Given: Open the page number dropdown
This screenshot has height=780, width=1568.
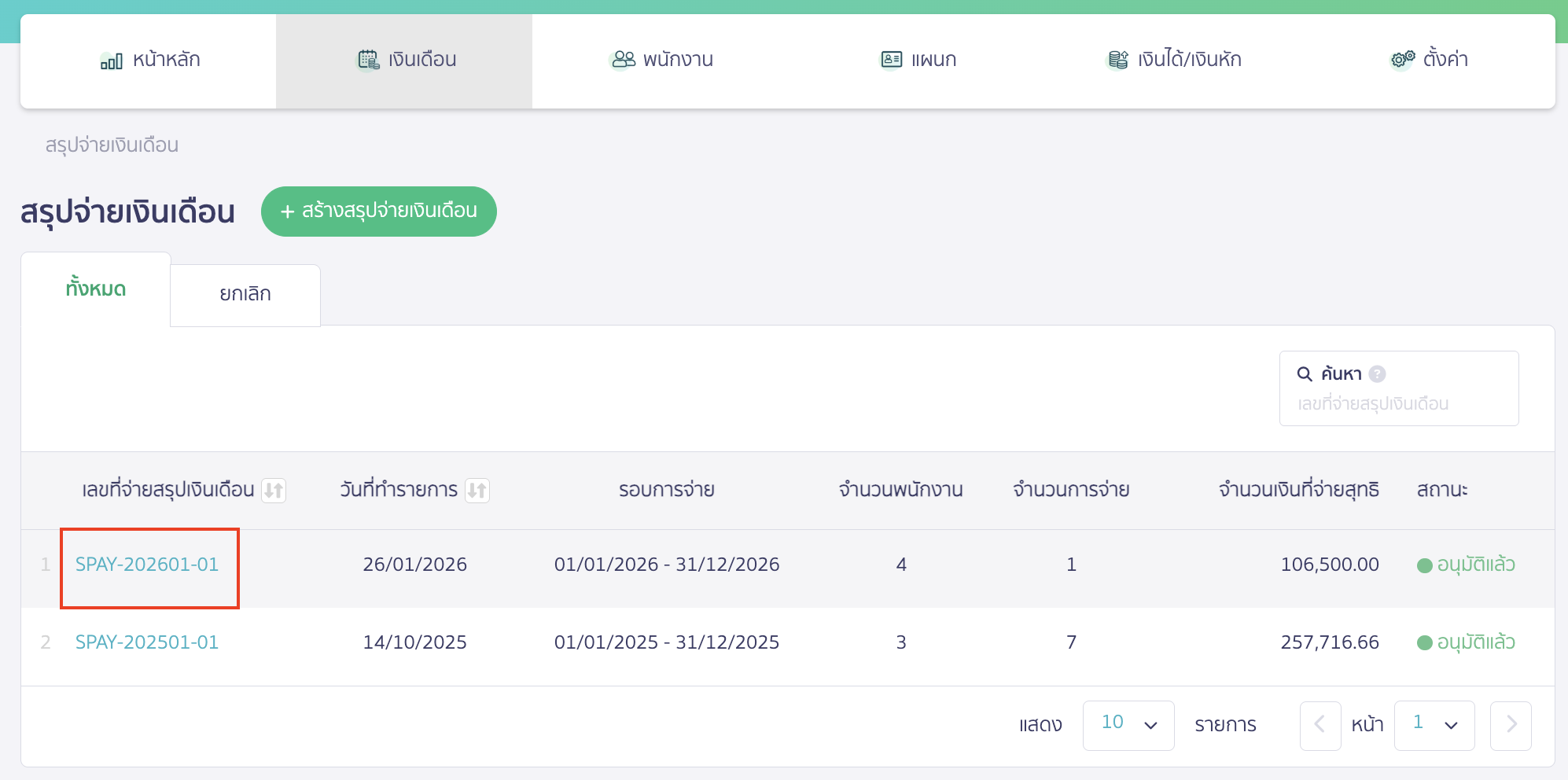Looking at the screenshot, I should [1434, 725].
